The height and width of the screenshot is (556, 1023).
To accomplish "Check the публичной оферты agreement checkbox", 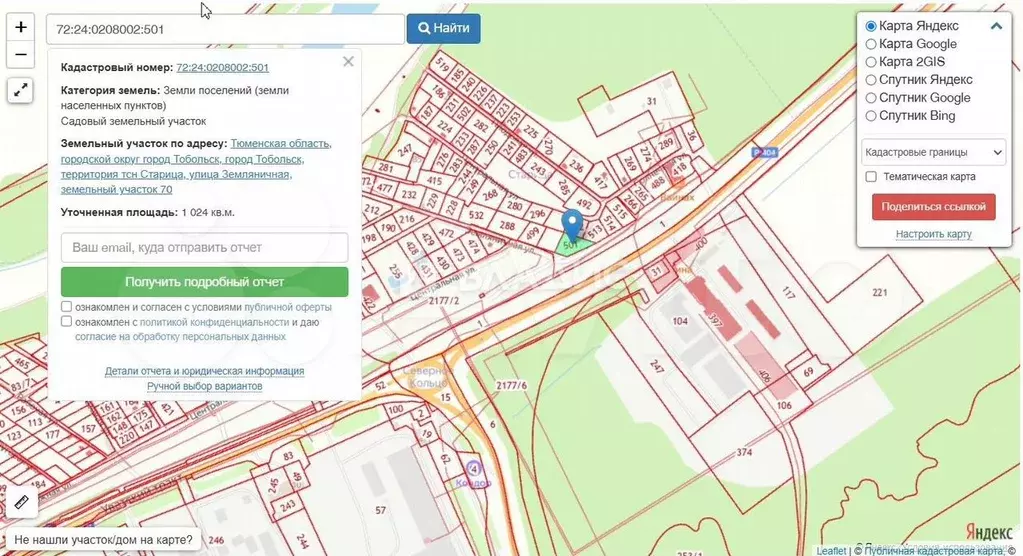I will point(67,307).
